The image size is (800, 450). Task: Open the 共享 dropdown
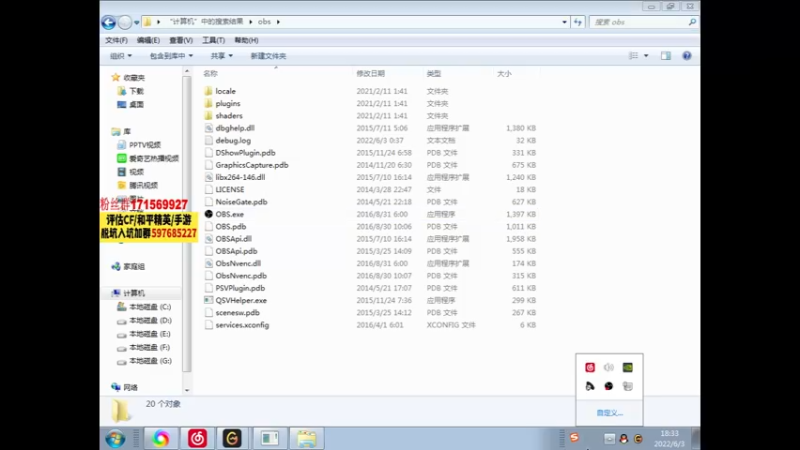click(221, 56)
